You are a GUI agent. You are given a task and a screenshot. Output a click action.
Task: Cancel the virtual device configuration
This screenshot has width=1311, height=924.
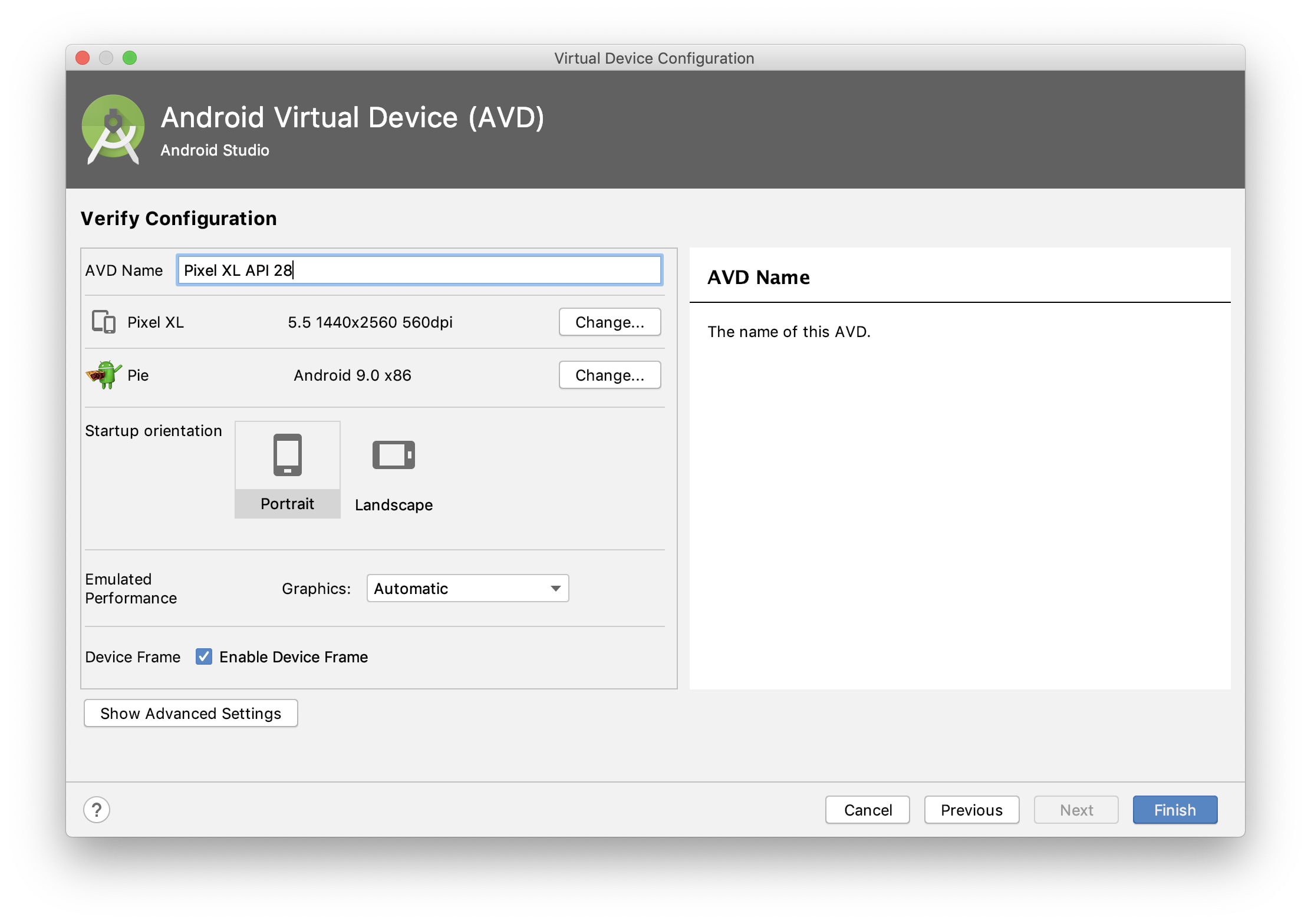(x=867, y=810)
